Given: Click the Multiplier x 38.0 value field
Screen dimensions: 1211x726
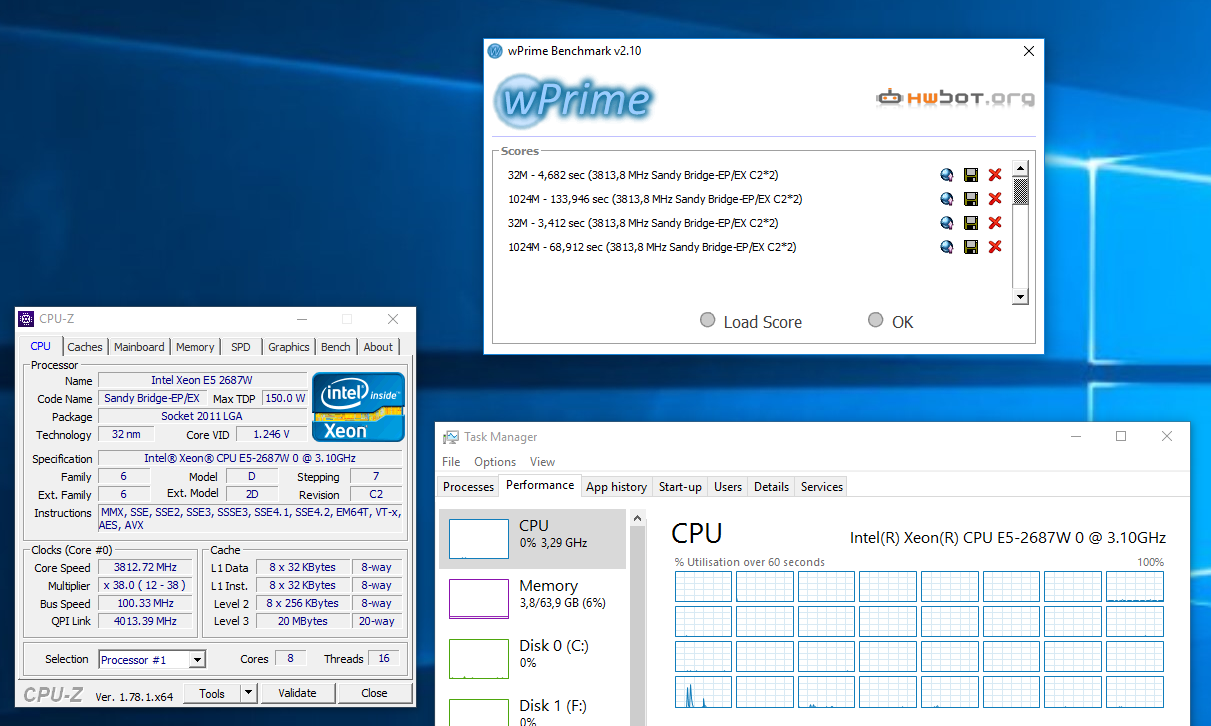Looking at the screenshot, I should click(x=146, y=585).
